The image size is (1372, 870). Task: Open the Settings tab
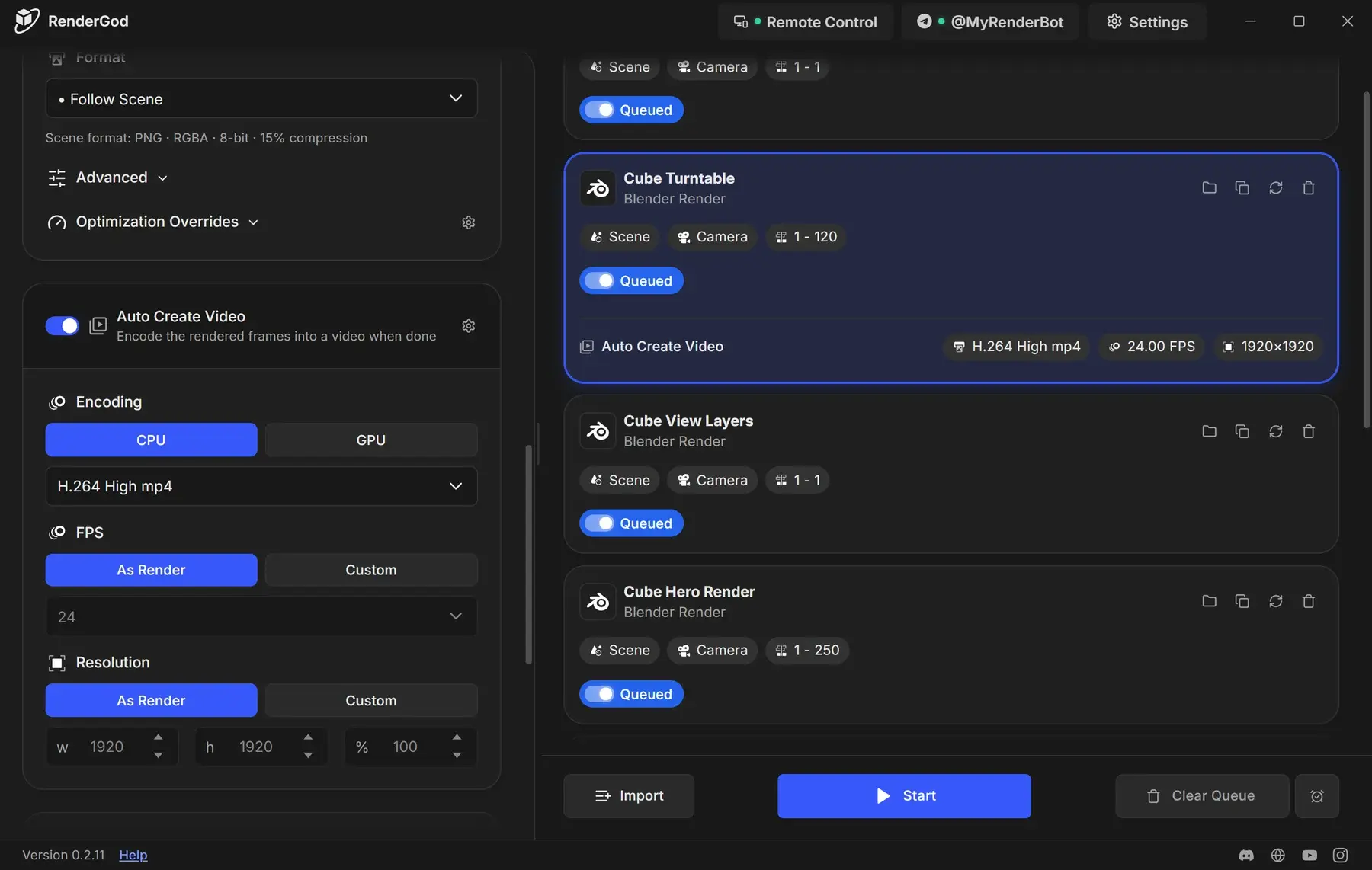1147,21
